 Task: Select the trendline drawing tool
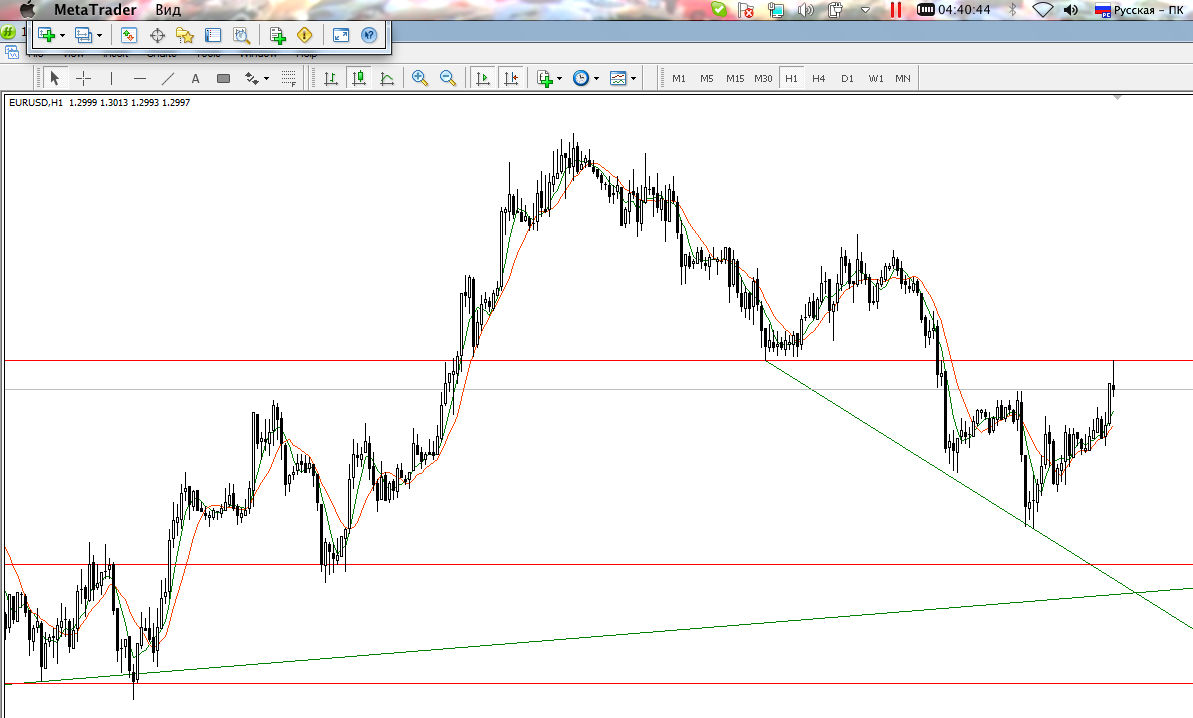point(168,78)
